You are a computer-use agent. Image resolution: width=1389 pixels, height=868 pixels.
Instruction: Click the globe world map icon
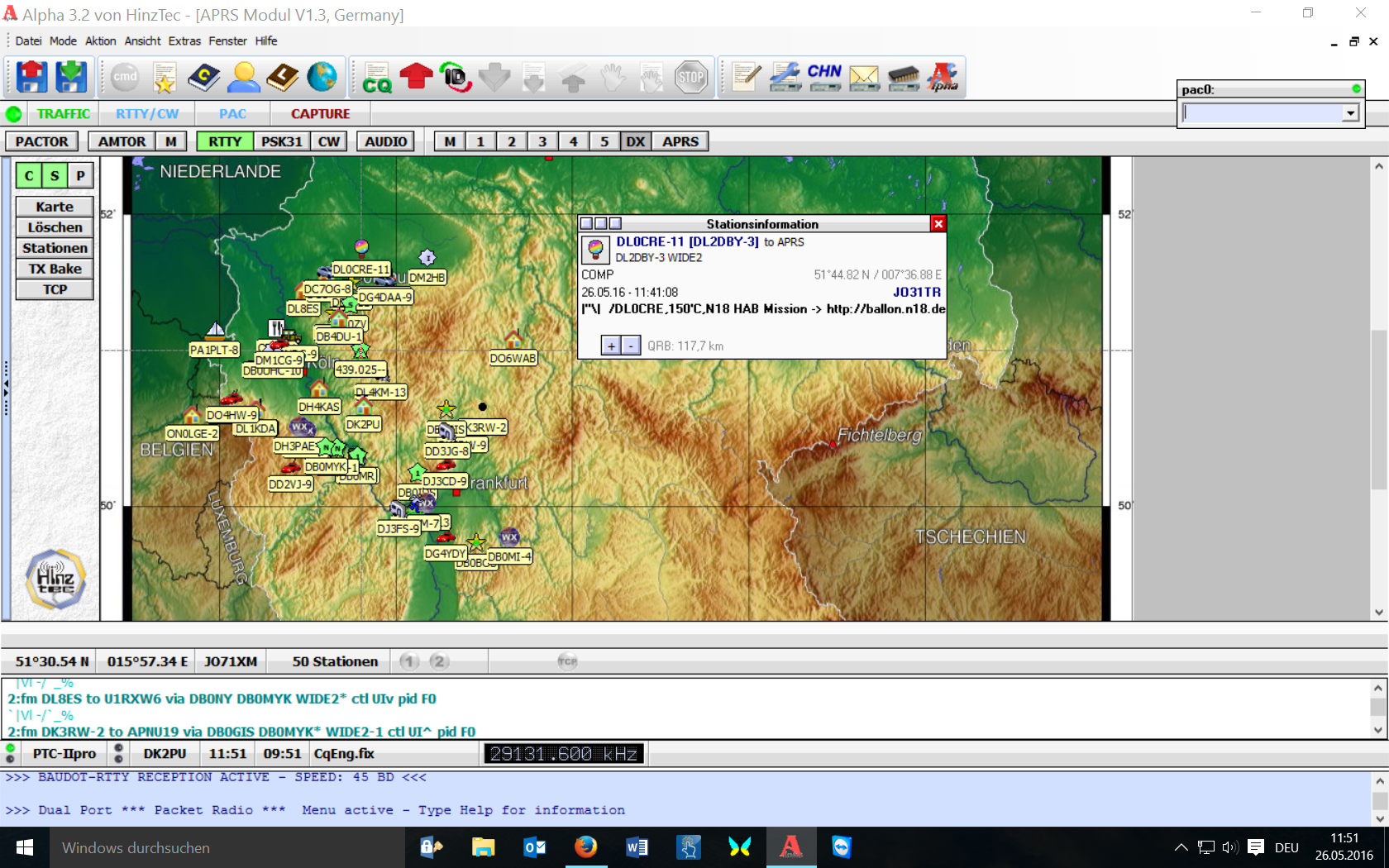pos(322,77)
